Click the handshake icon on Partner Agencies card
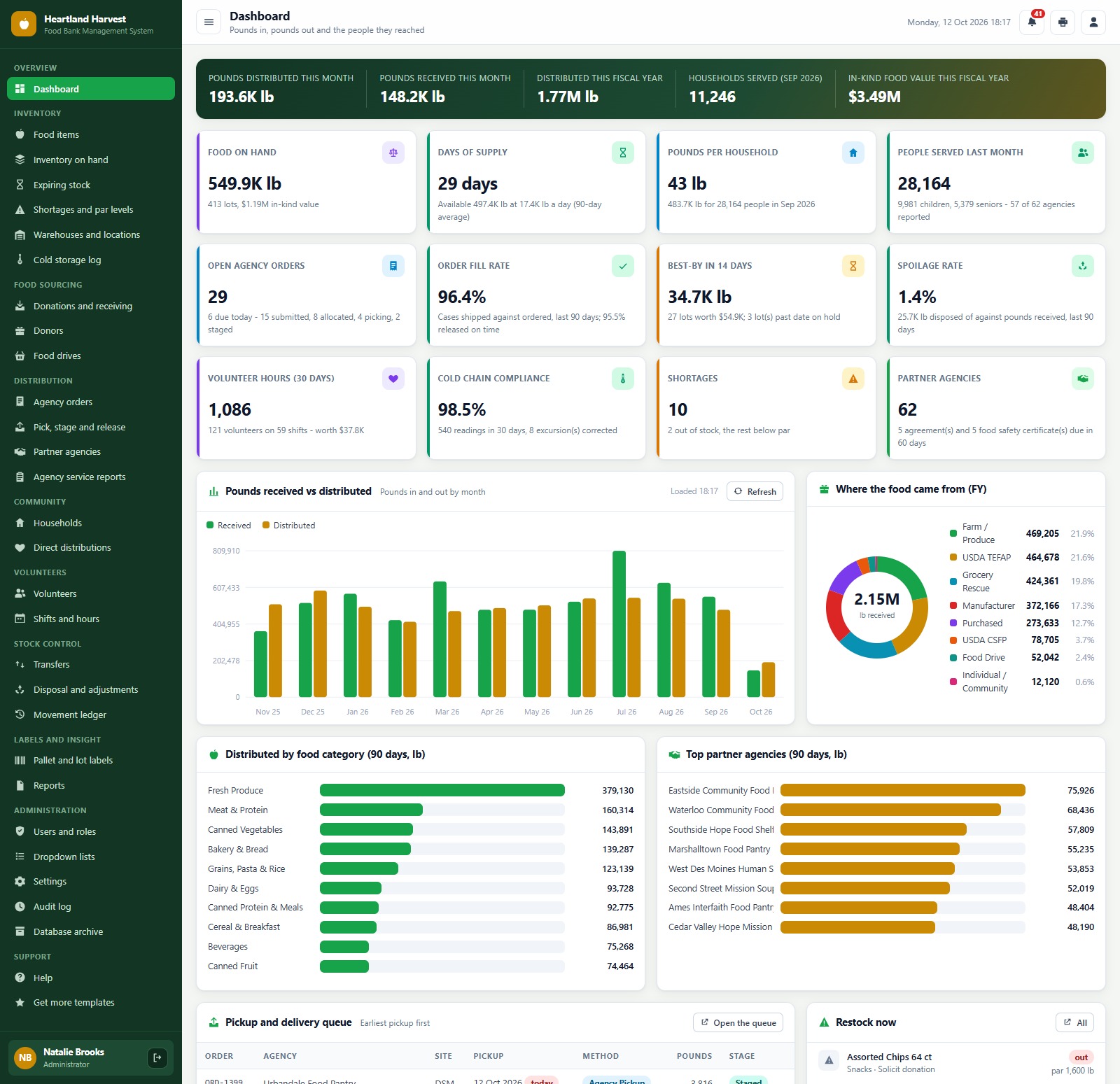Image resolution: width=1120 pixels, height=1084 pixels. 1083,379
